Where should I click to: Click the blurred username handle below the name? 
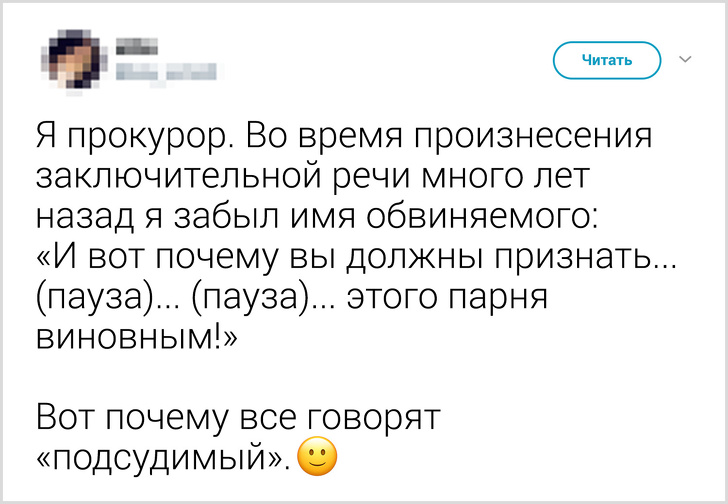tap(163, 72)
